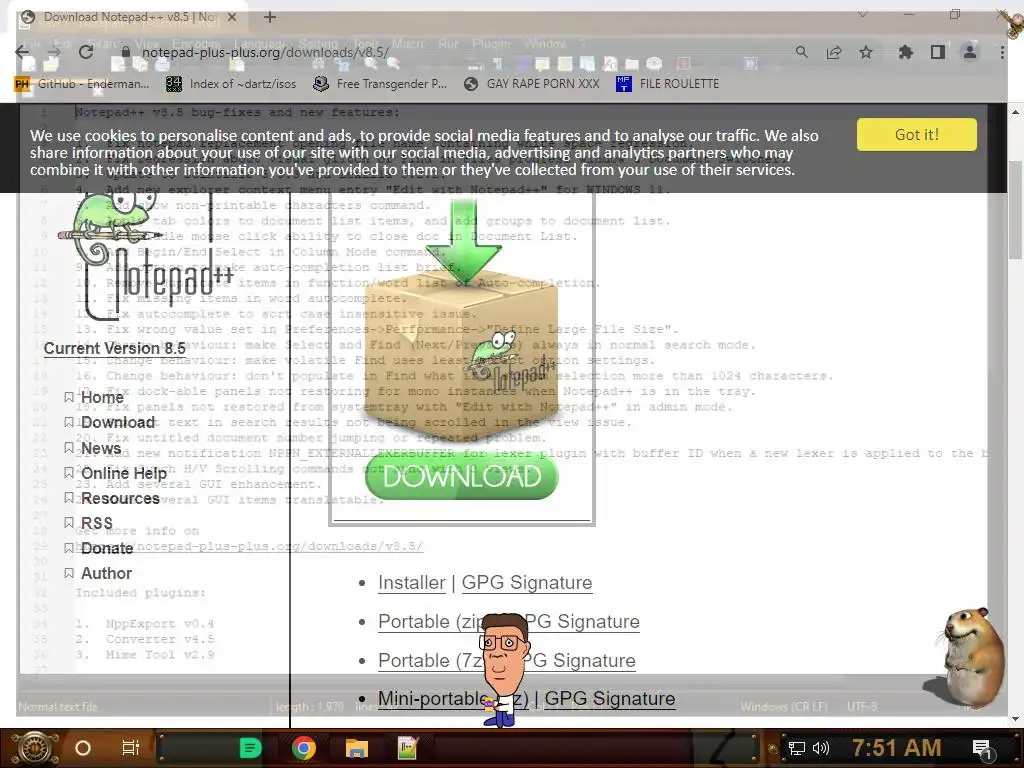Download the Portable (zip) link
Viewport: 1024px width, 768px height.
click(x=430, y=622)
